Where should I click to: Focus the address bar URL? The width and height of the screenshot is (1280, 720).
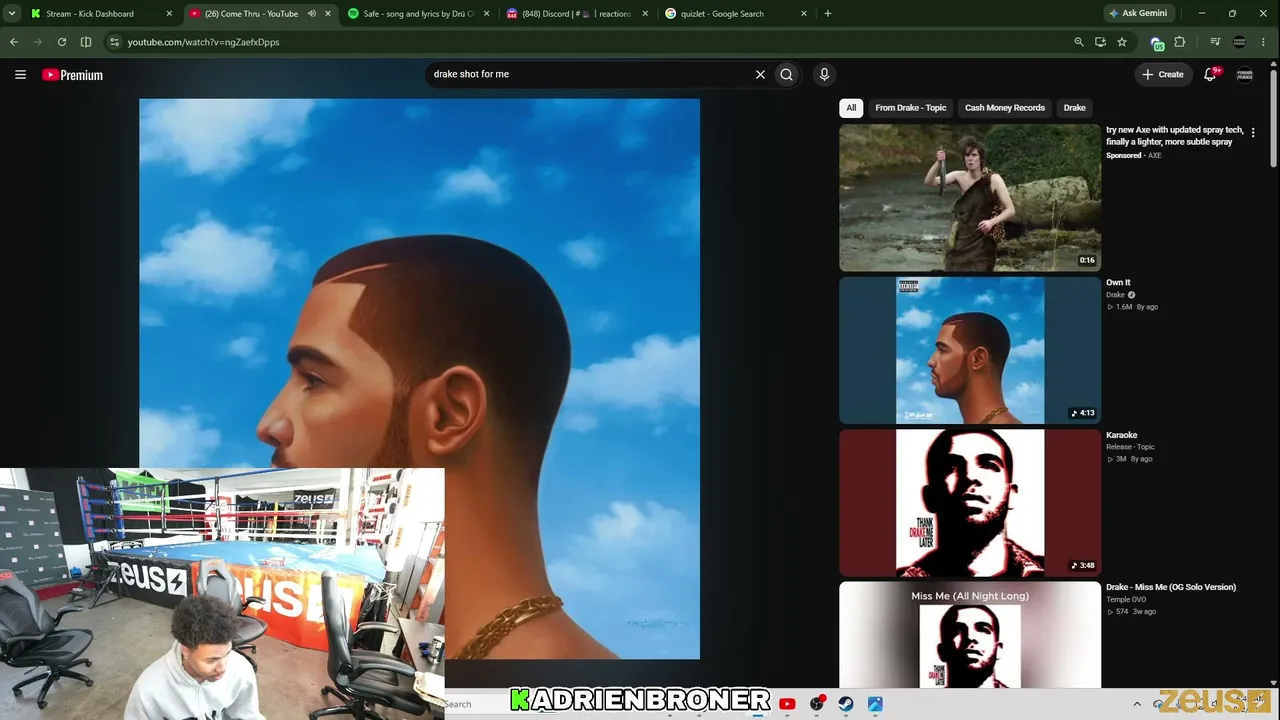point(203,42)
